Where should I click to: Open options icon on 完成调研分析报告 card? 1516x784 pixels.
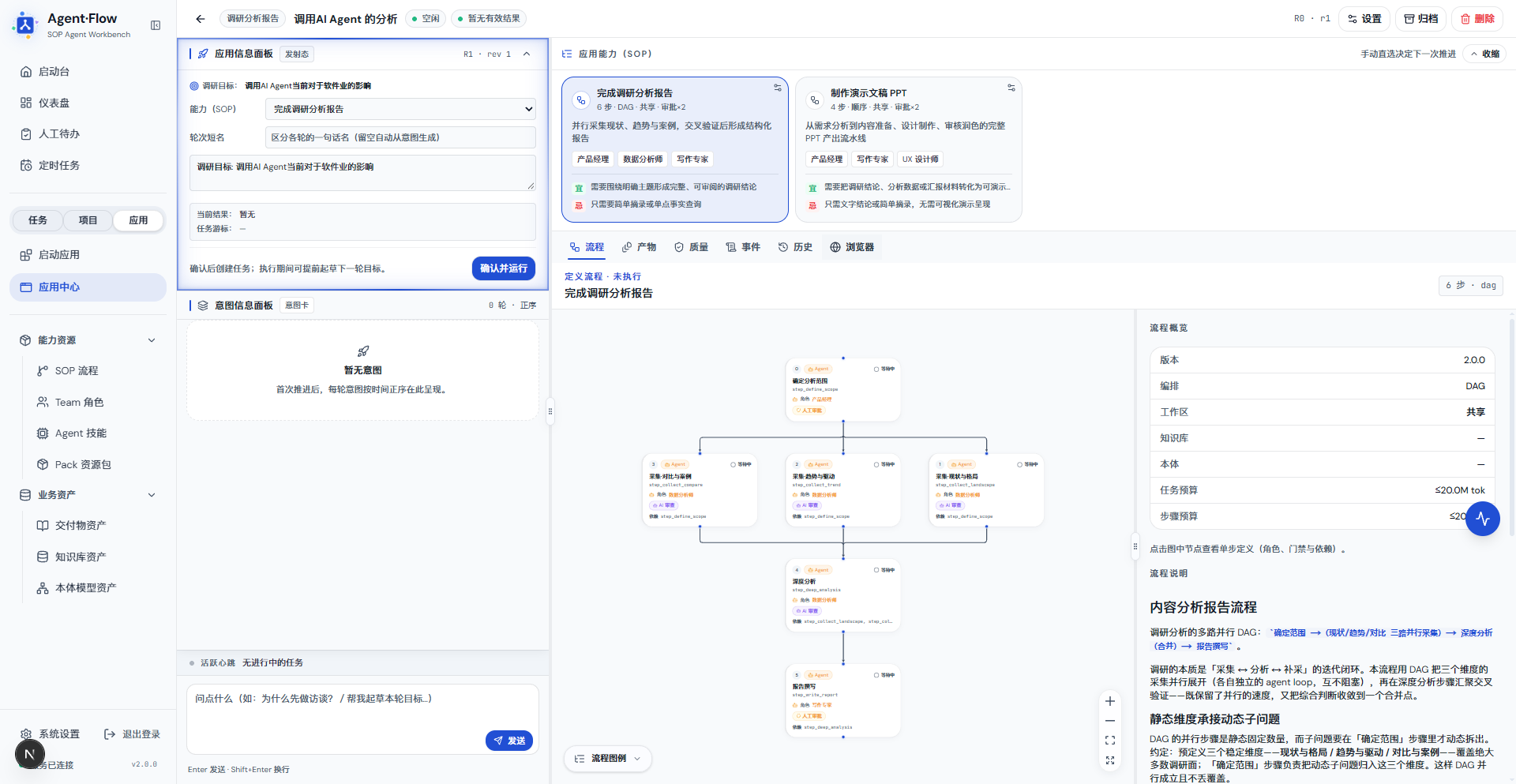tap(778, 88)
